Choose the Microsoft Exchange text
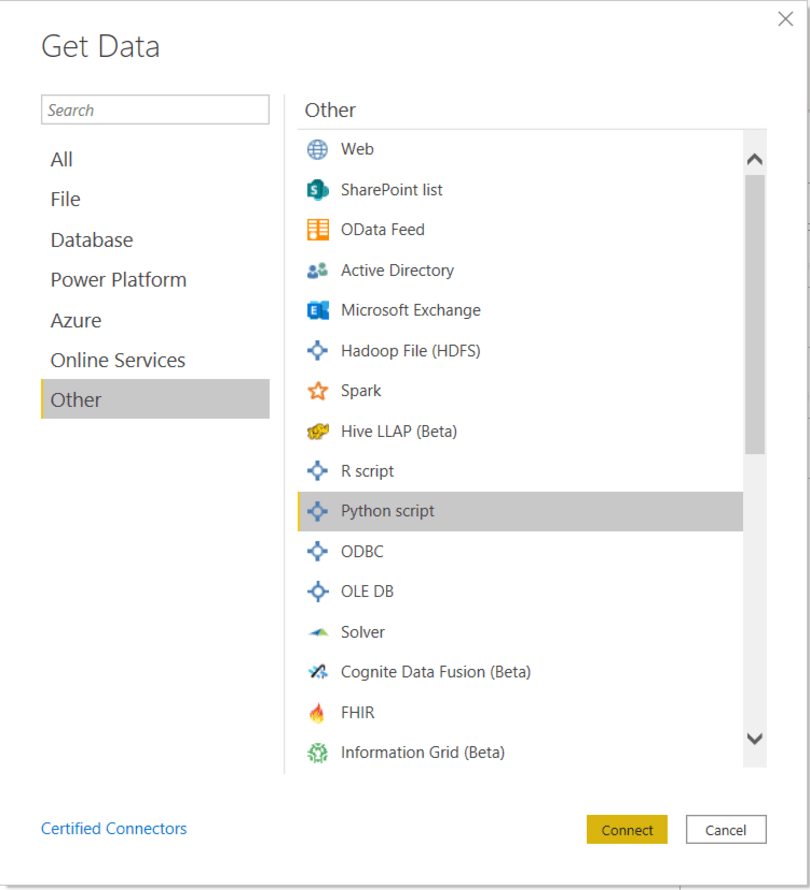810x890 pixels. click(410, 310)
